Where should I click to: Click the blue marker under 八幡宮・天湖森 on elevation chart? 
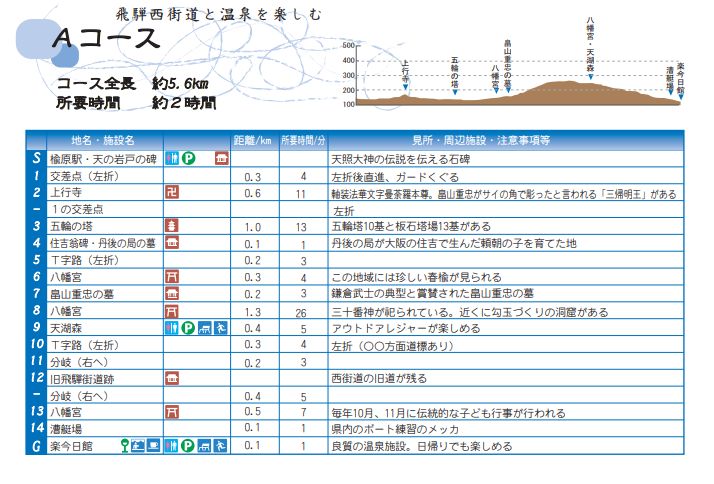click(590, 76)
